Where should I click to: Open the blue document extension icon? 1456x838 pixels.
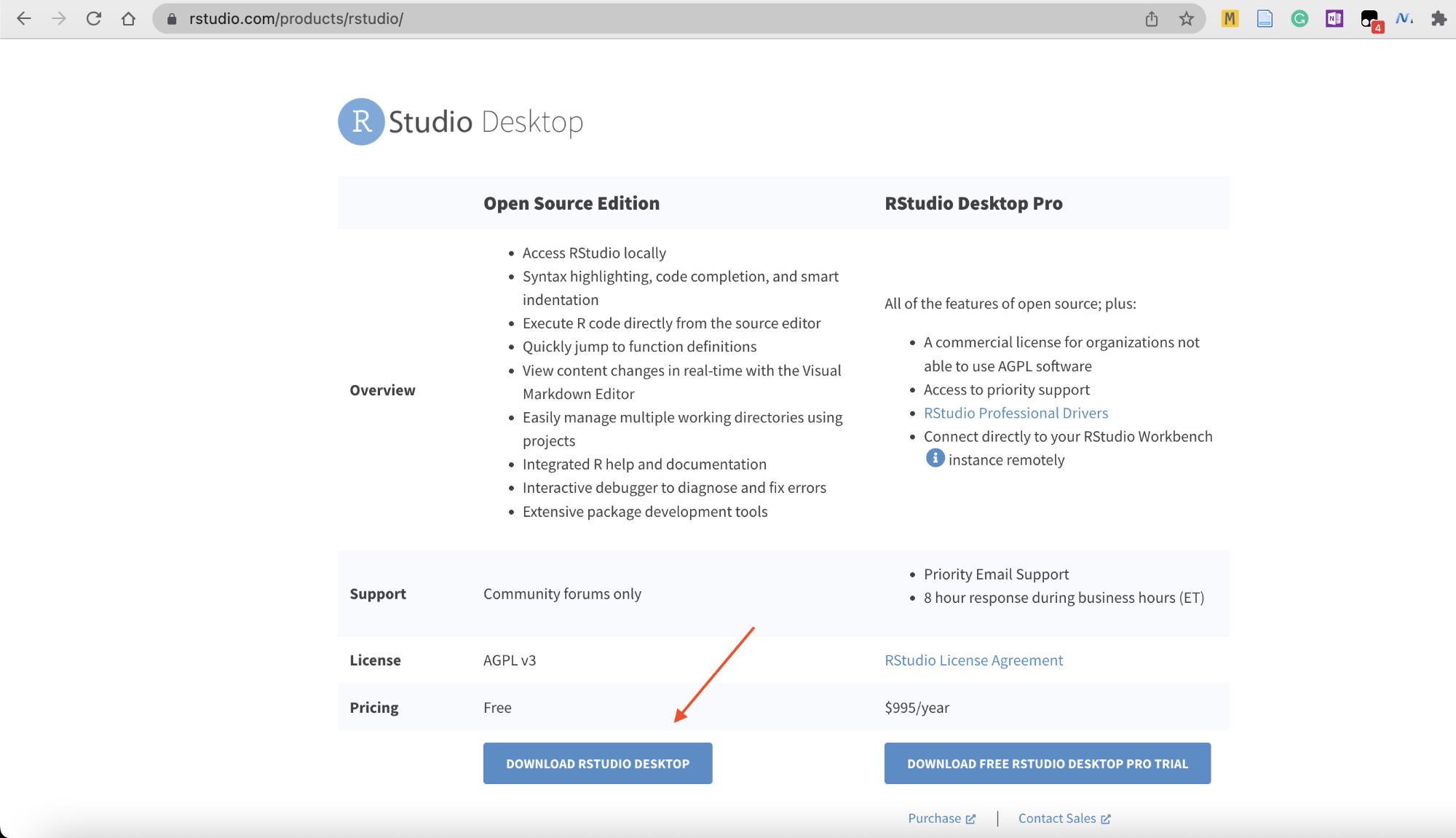1265,19
